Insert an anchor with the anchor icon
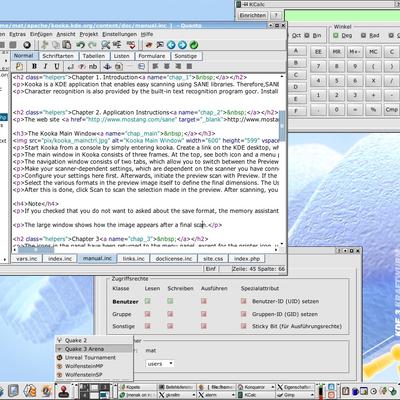Screen dimensions: 400x400 pos(107,66)
